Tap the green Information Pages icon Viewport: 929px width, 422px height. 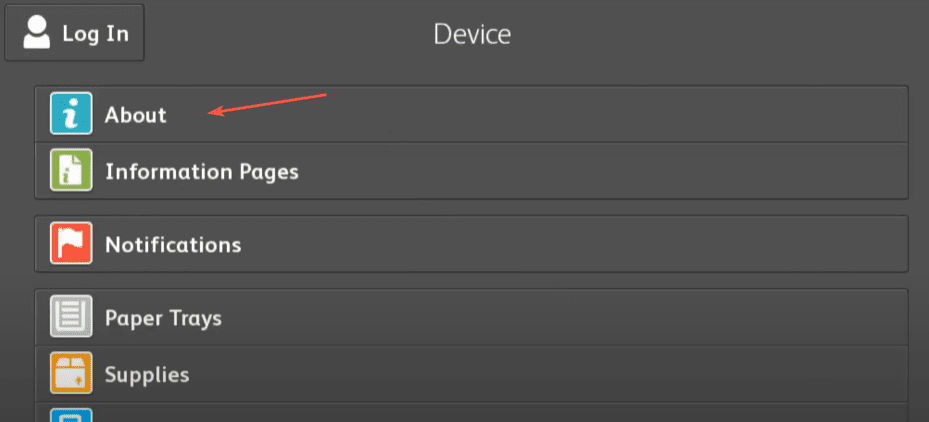[x=71, y=171]
